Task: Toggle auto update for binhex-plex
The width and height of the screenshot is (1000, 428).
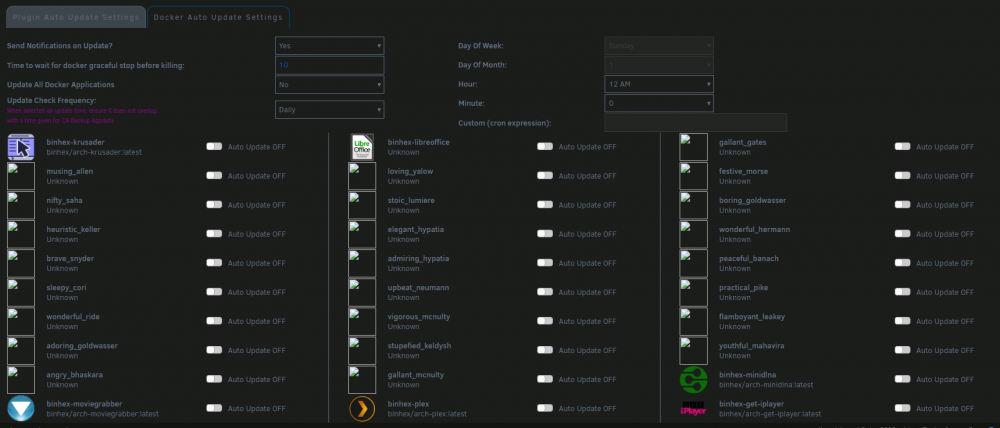Action: 545,408
